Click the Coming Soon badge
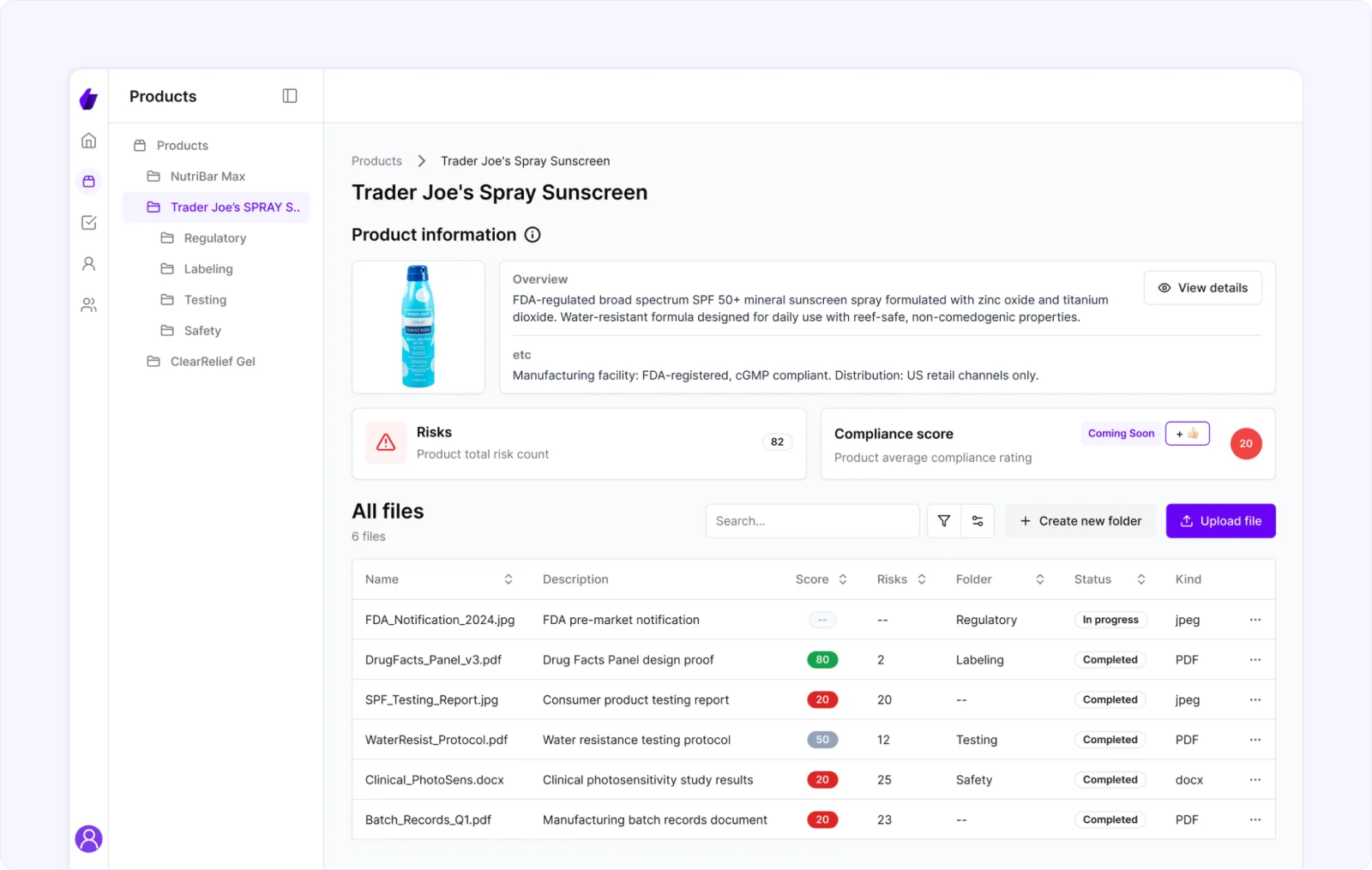Image resolution: width=1372 pixels, height=870 pixels. tap(1121, 434)
